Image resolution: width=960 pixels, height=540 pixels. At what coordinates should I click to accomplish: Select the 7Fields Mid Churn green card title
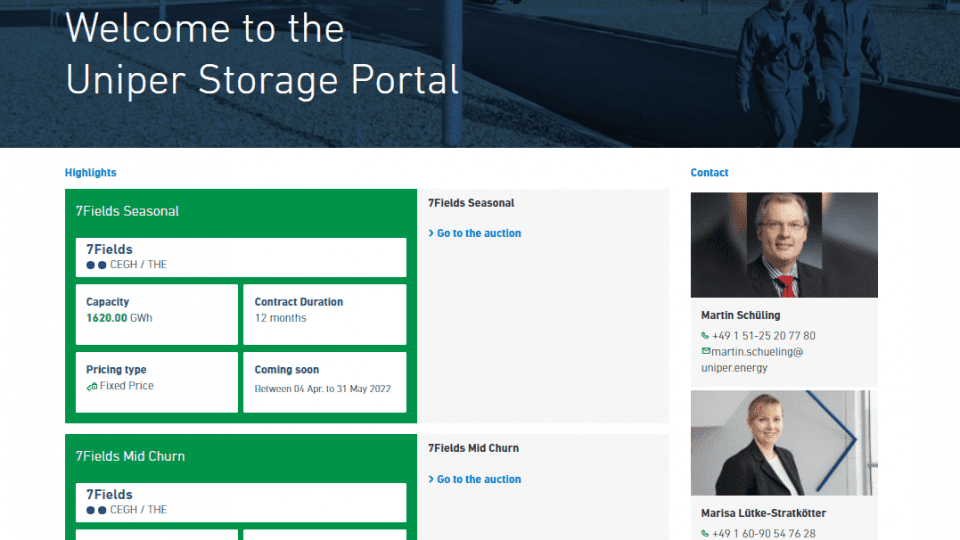(x=130, y=456)
